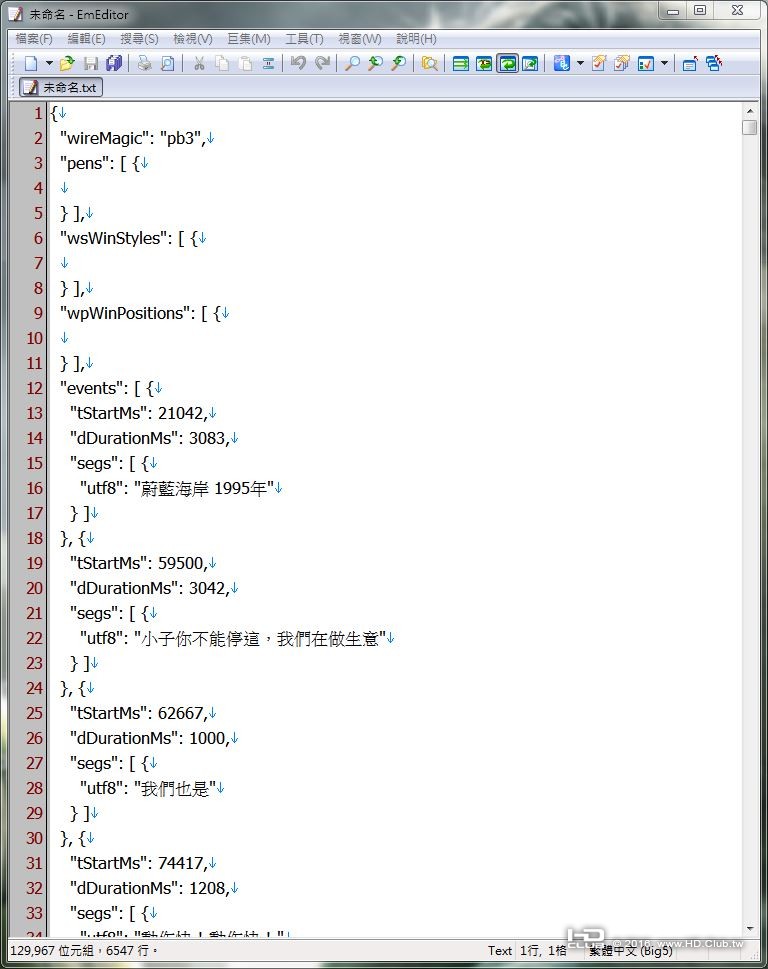Click the scrollbar up arrow
This screenshot has height=969, width=768.
[x=749, y=111]
